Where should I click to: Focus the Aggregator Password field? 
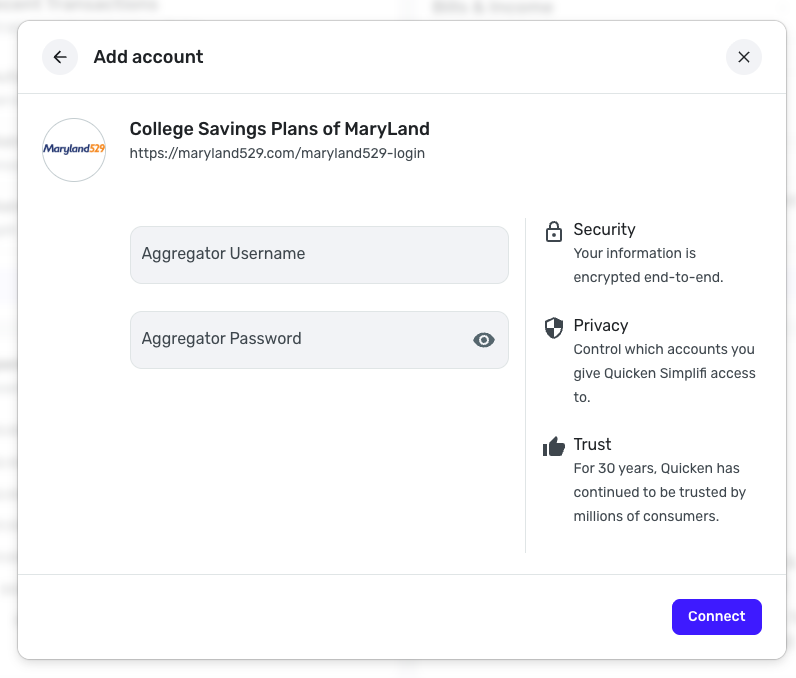click(300, 340)
